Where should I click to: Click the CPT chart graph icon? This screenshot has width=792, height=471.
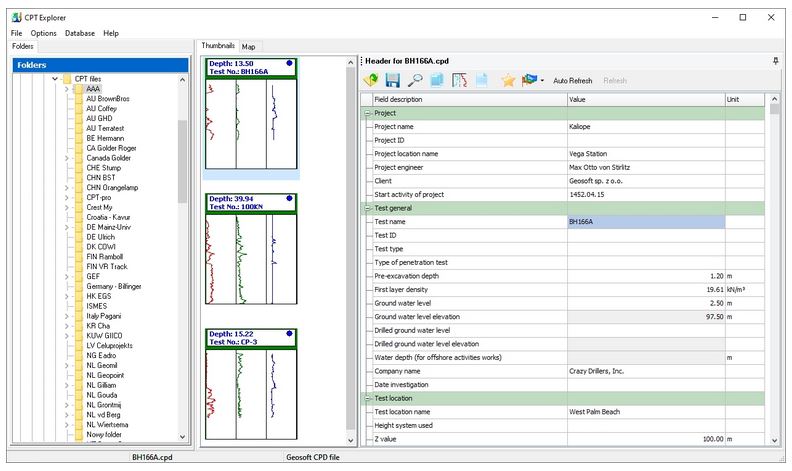(459, 80)
